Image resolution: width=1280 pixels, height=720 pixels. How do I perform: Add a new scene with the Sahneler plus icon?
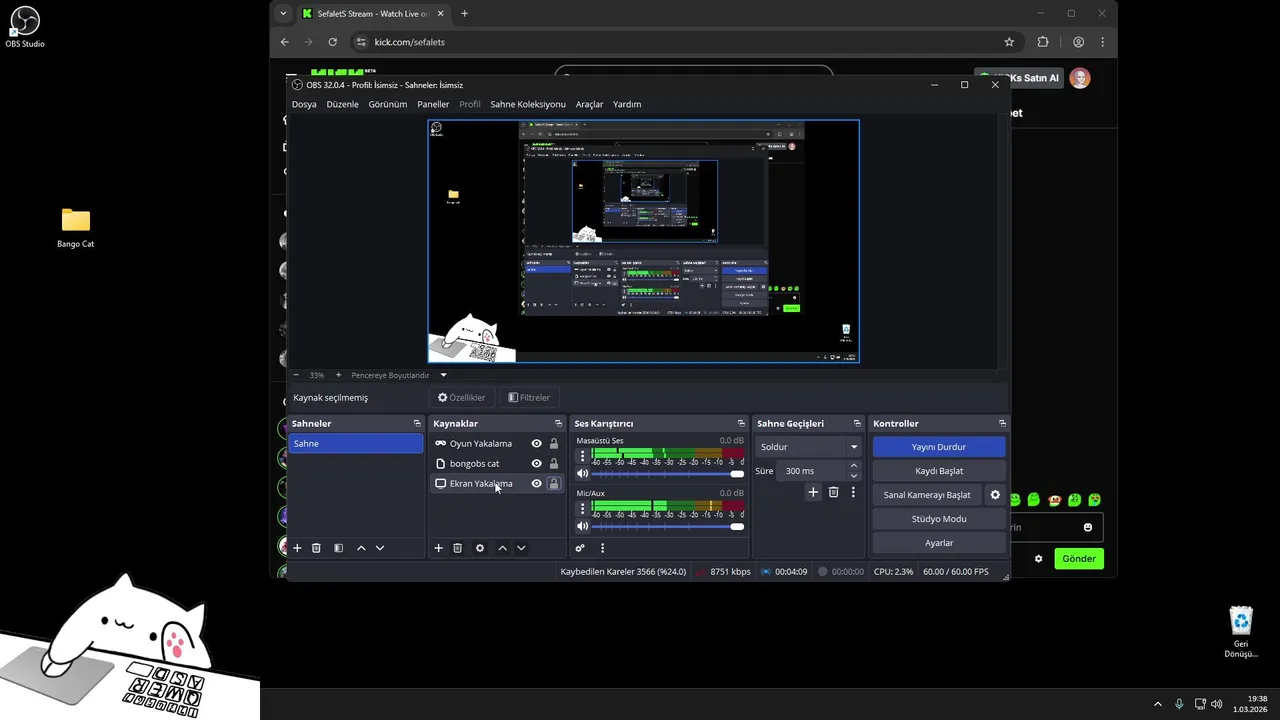coord(297,548)
